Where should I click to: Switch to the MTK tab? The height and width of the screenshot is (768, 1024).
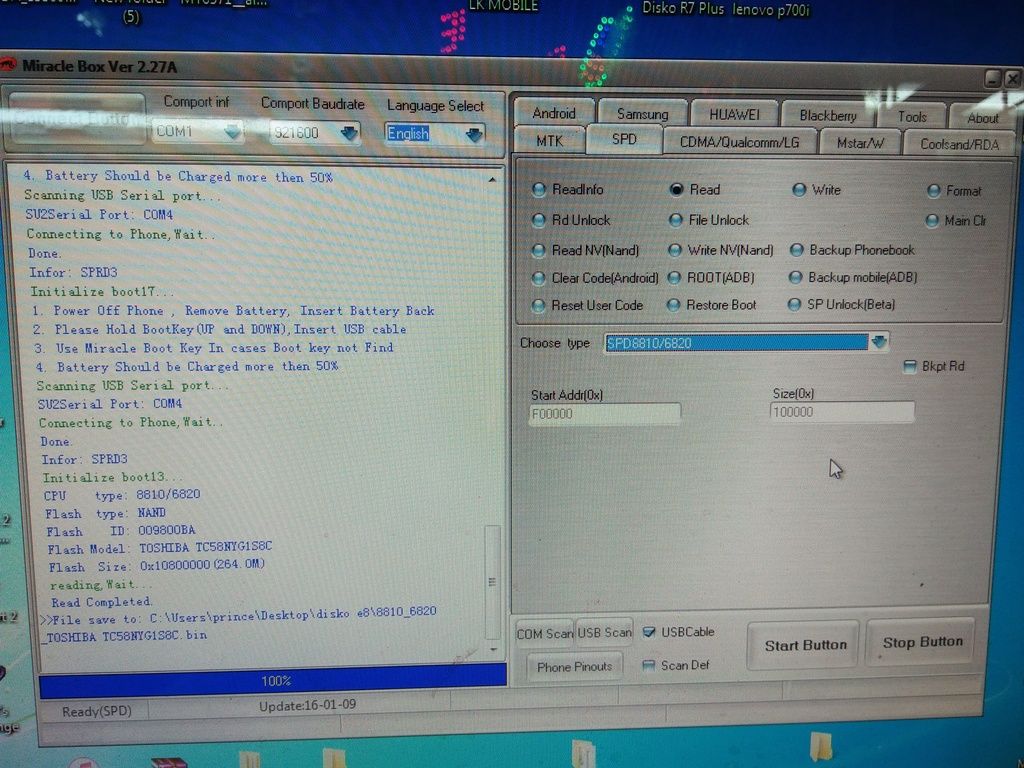549,141
